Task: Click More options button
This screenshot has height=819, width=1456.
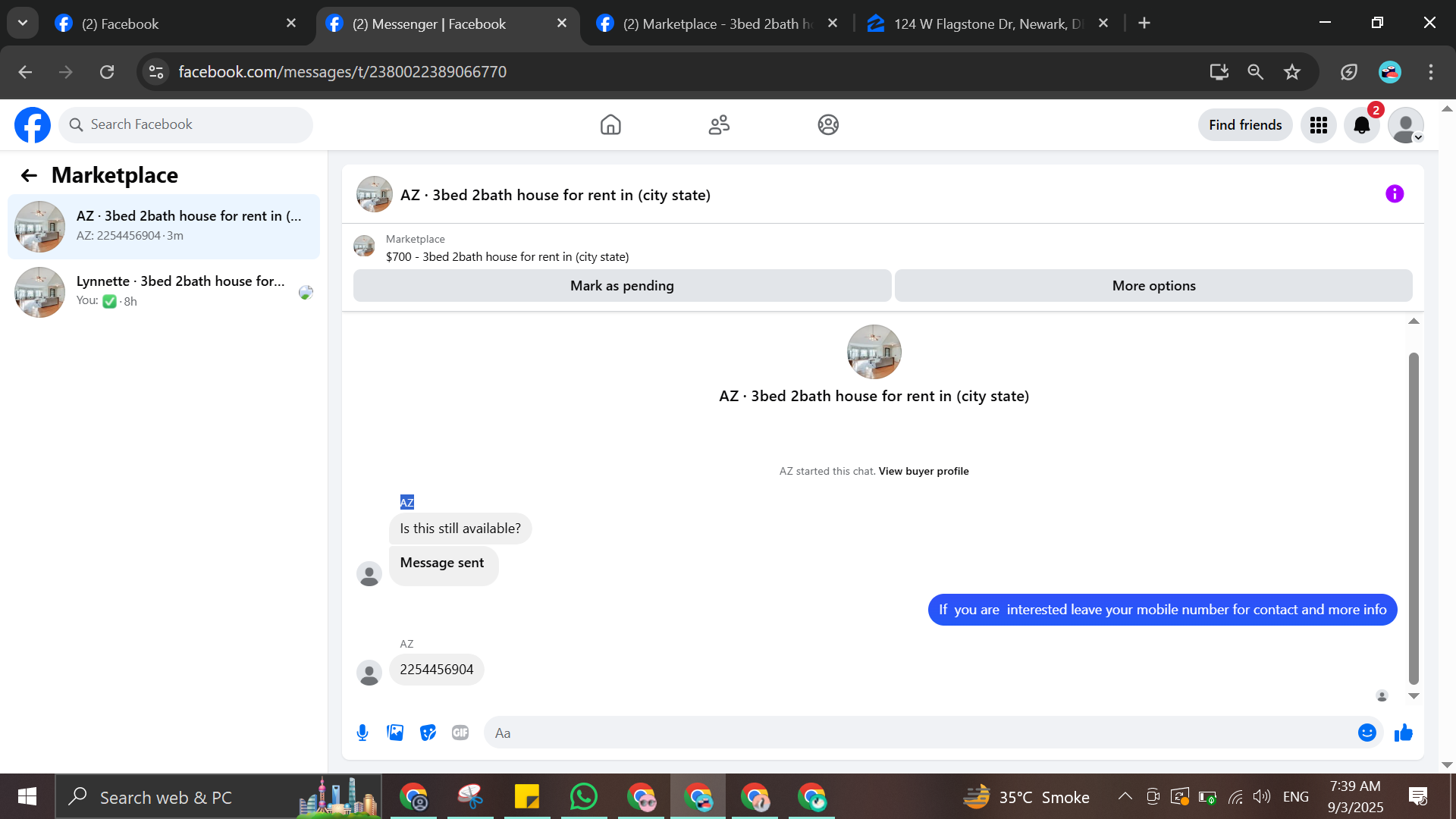Action: point(1153,286)
